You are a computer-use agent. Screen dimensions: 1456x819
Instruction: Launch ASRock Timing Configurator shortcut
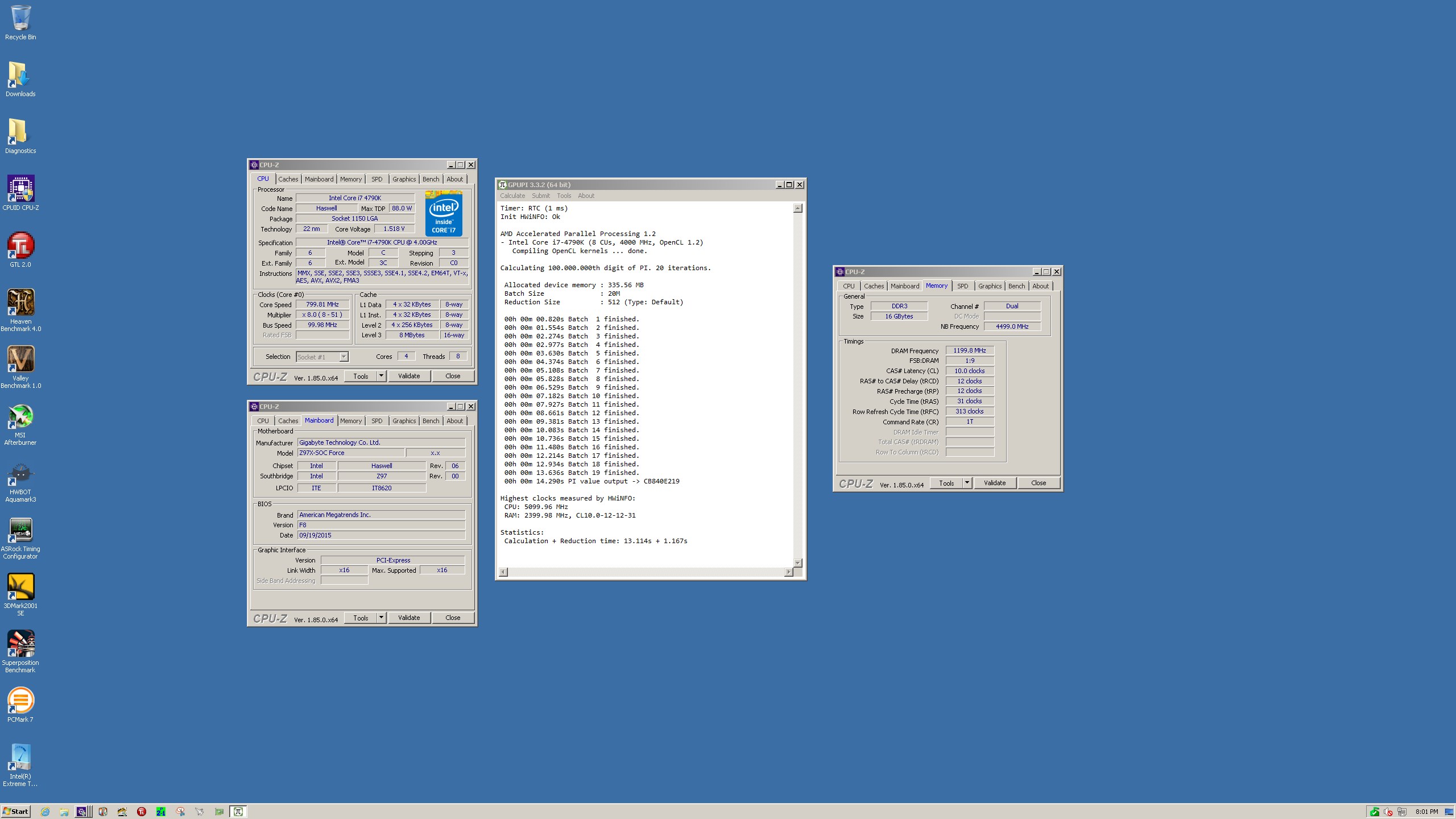tap(20, 537)
